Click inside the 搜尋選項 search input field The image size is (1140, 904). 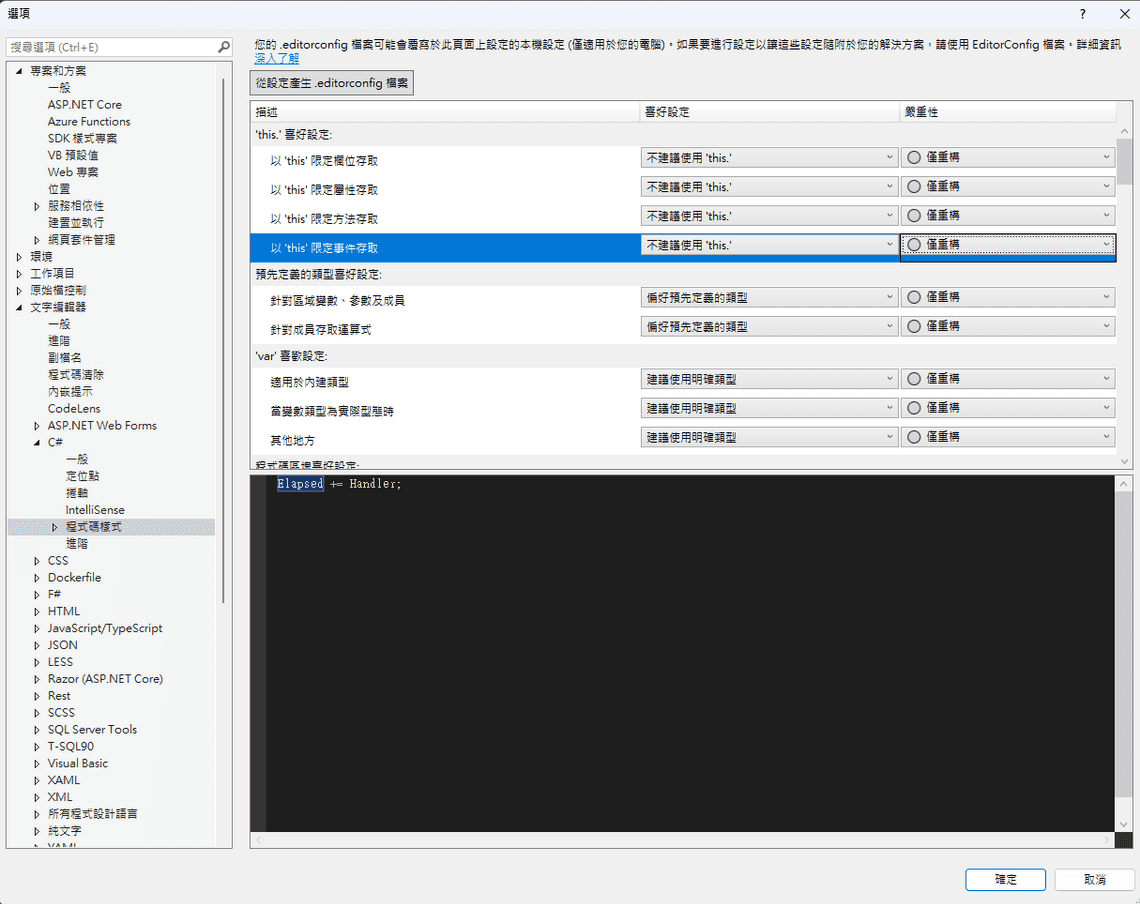(110, 46)
